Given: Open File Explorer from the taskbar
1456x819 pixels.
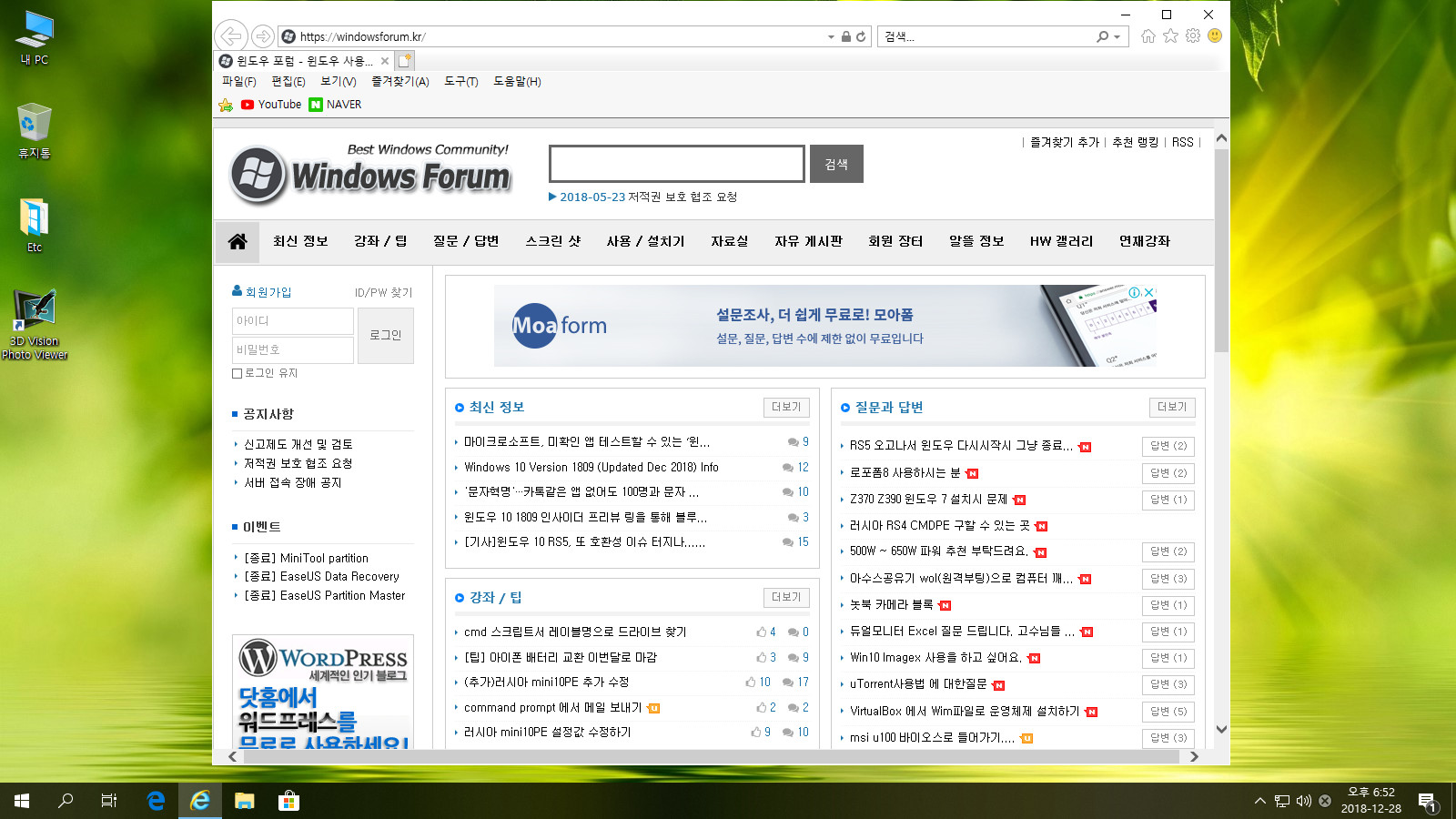Looking at the screenshot, I should 244,801.
